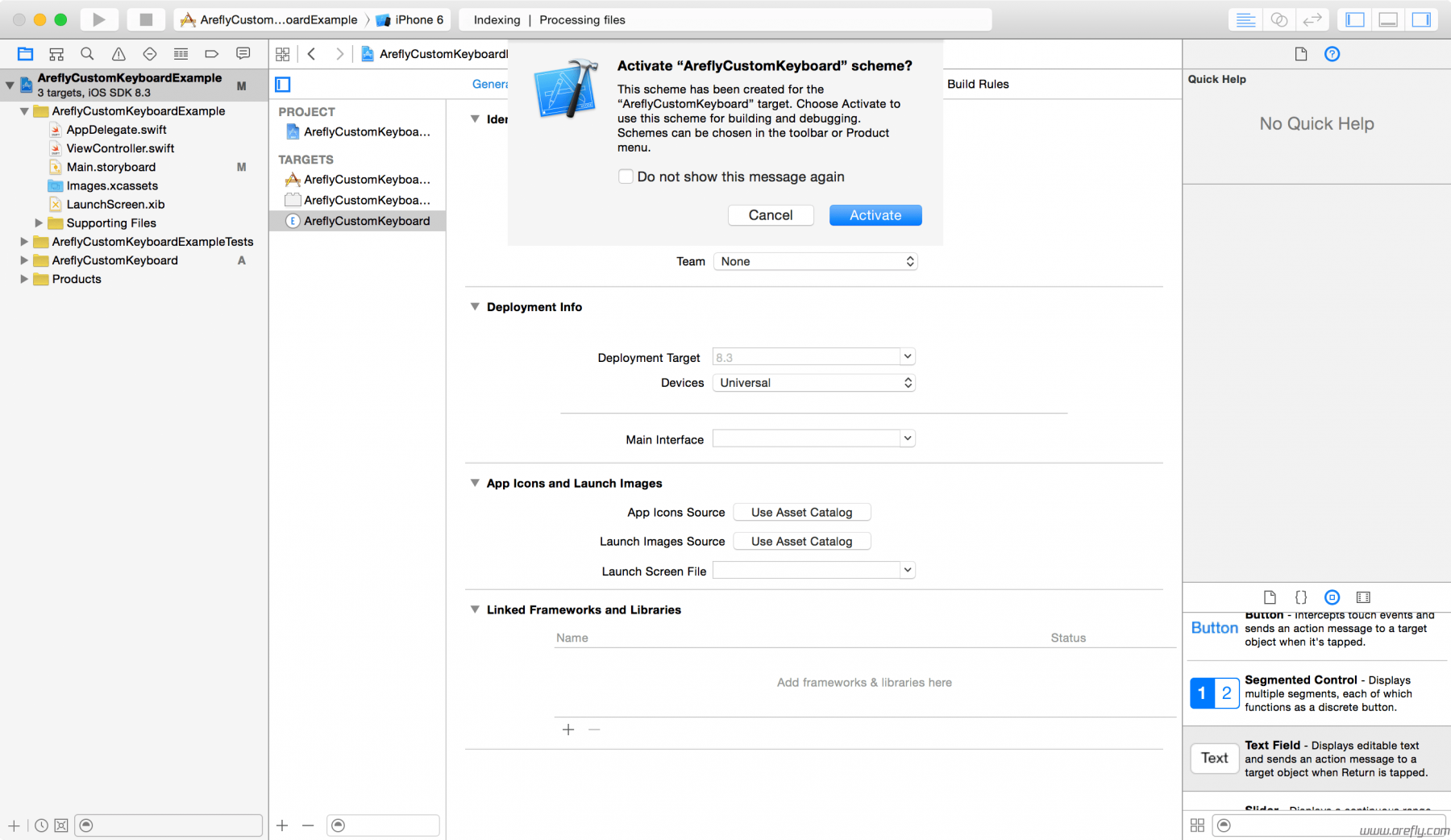The width and height of the screenshot is (1451, 840).
Task: Expand the Supporting Files folder
Action: (39, 222)
